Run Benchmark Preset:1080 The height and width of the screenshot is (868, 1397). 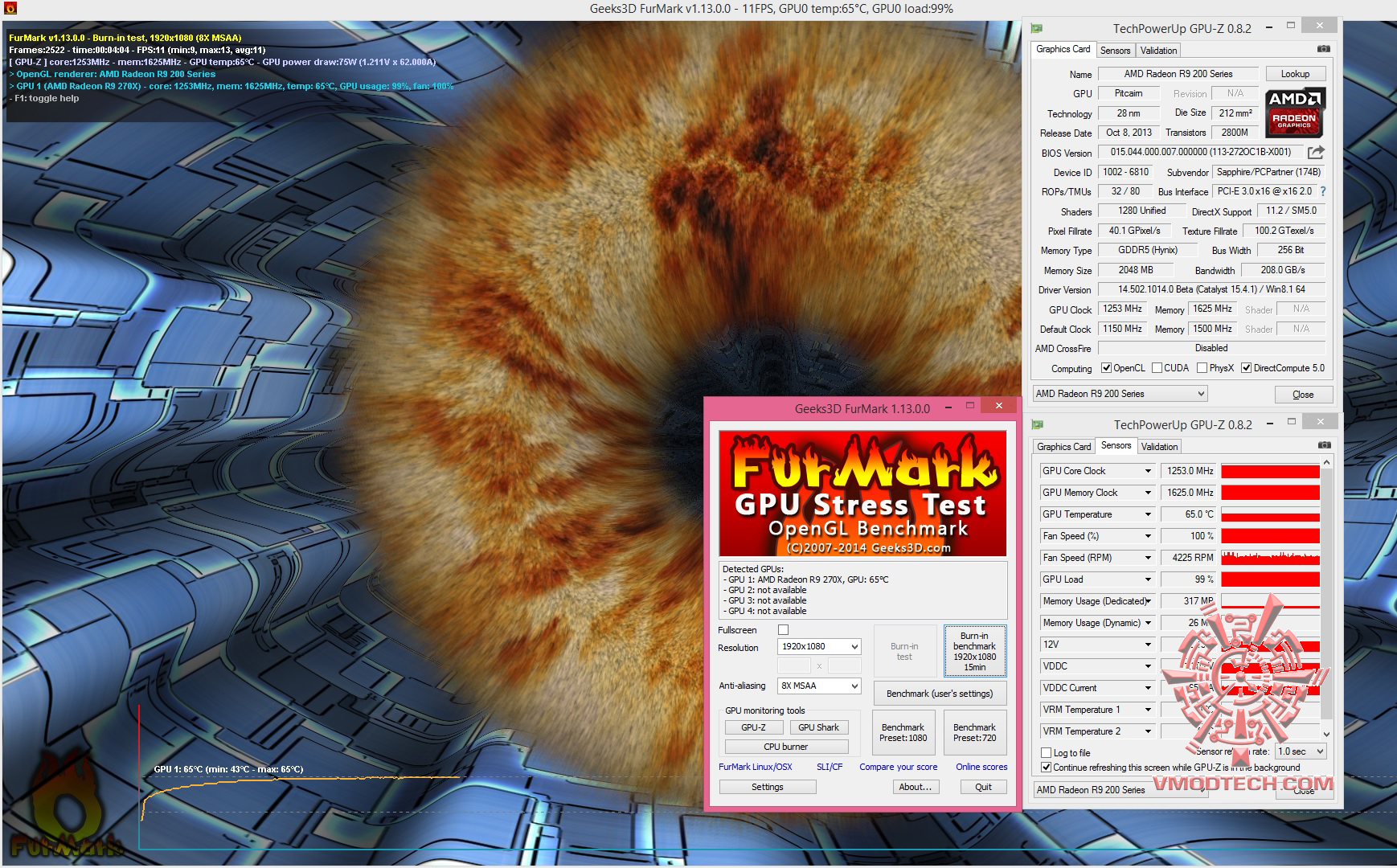[903, 732]
